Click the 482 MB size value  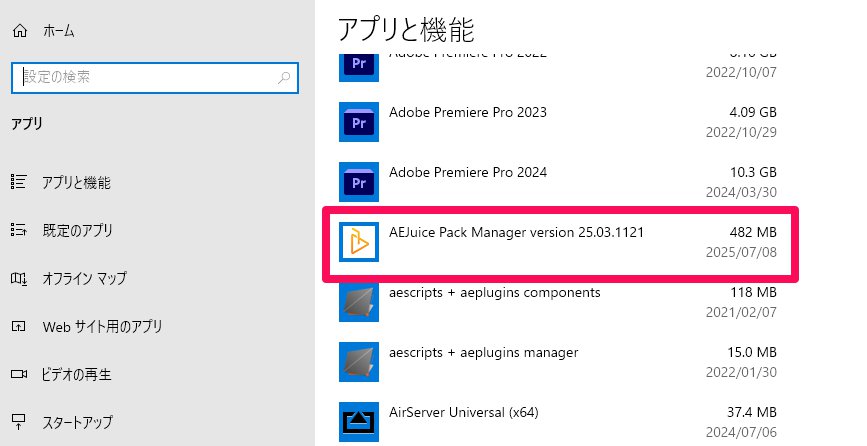point(753,232)
